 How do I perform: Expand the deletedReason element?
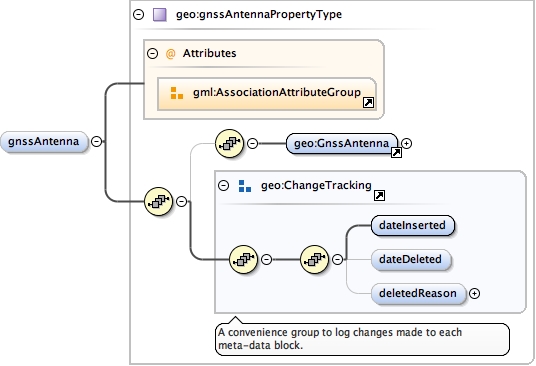point(474,294)
